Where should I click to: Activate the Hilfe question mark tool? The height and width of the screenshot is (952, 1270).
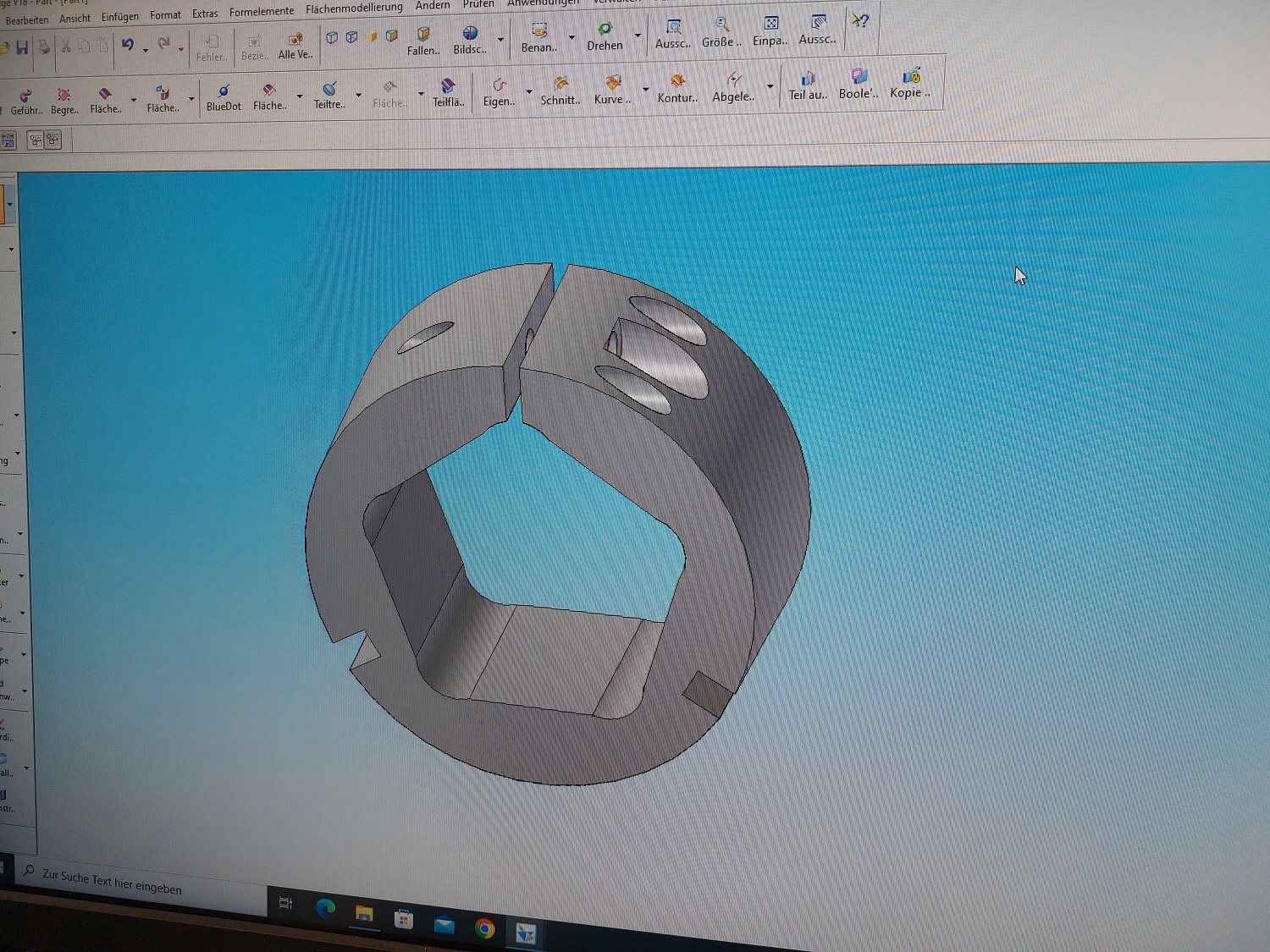tap(861, 21)
